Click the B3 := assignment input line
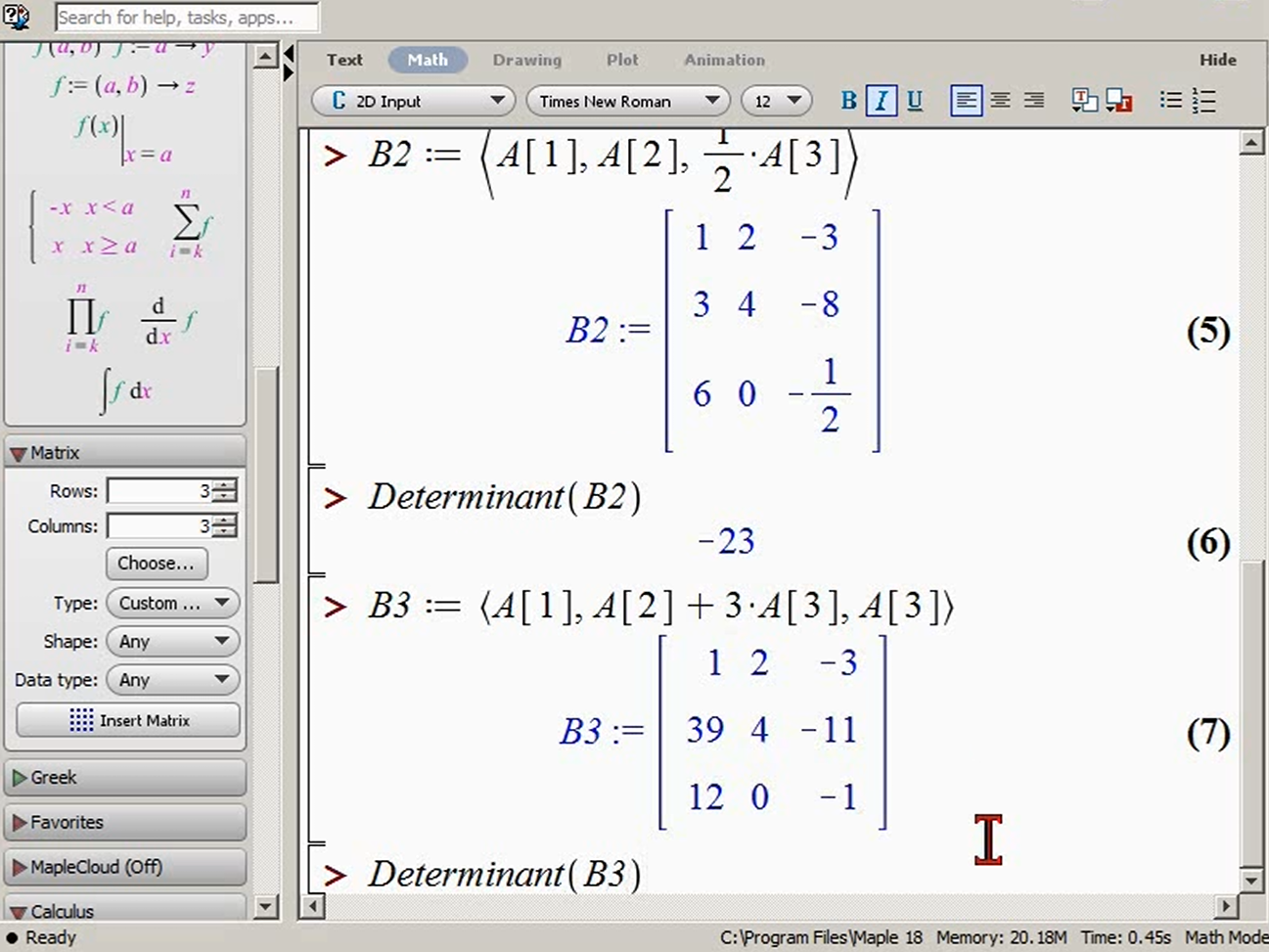Image resolution: width=1269 pixels, height=952 pixels. (x=661, y=607)
